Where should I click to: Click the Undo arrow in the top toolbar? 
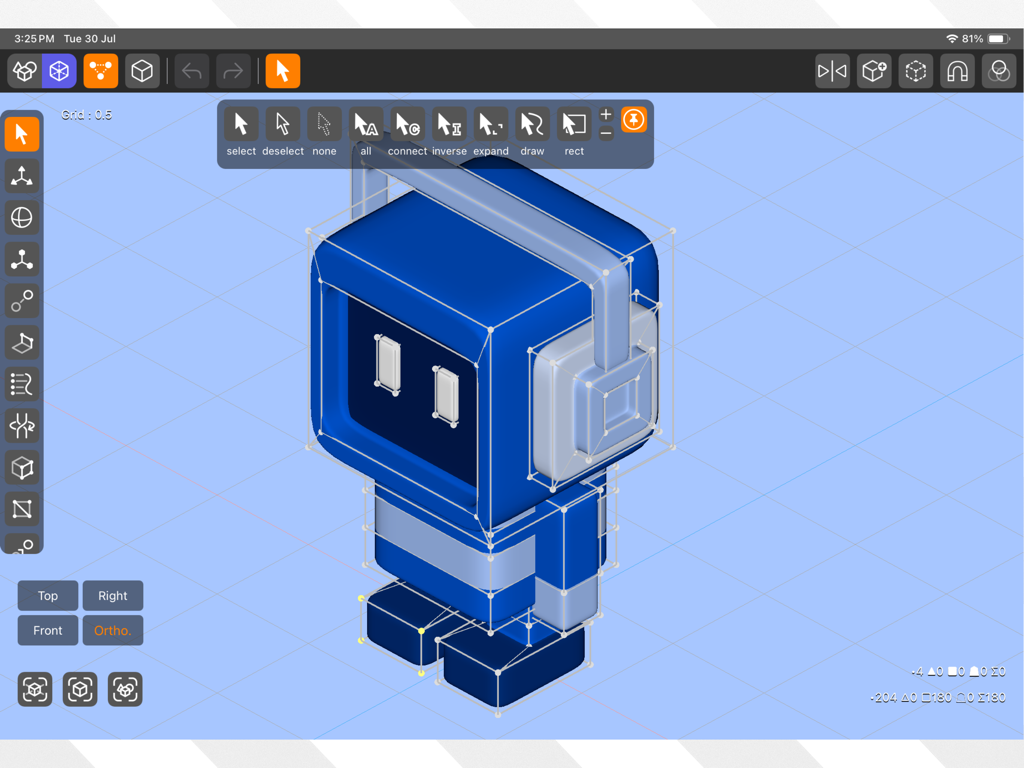point(191,71)
